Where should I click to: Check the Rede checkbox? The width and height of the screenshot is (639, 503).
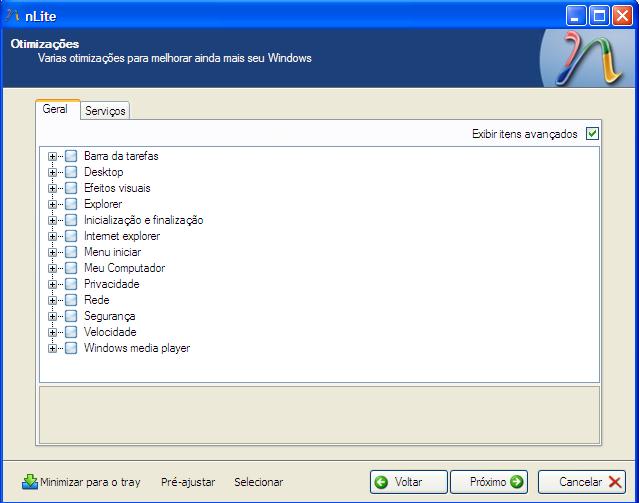pyautogui.click(x=71, y=300)
